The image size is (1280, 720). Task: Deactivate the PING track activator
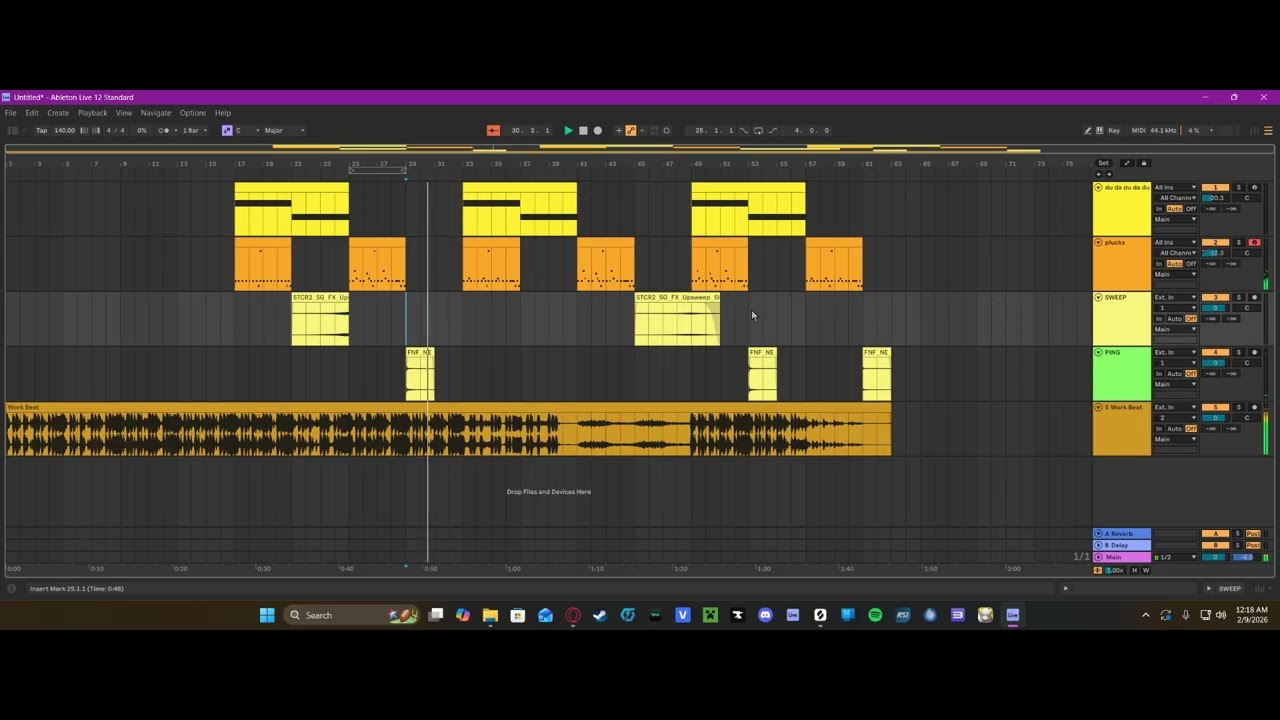pyautogui.click(x=1215, y=352)
